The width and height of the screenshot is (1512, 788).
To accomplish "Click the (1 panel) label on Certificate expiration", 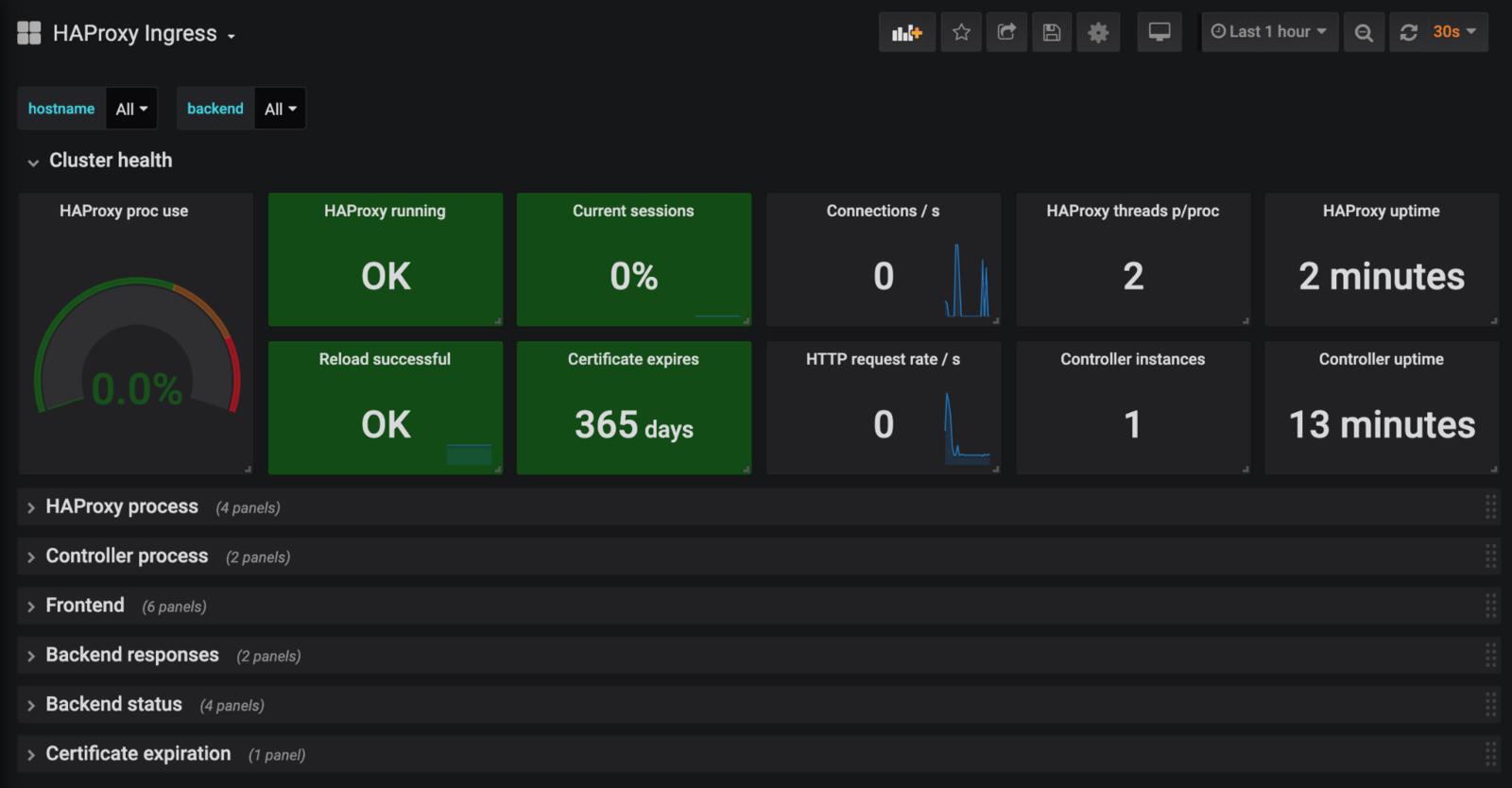I will pos(277,755).
